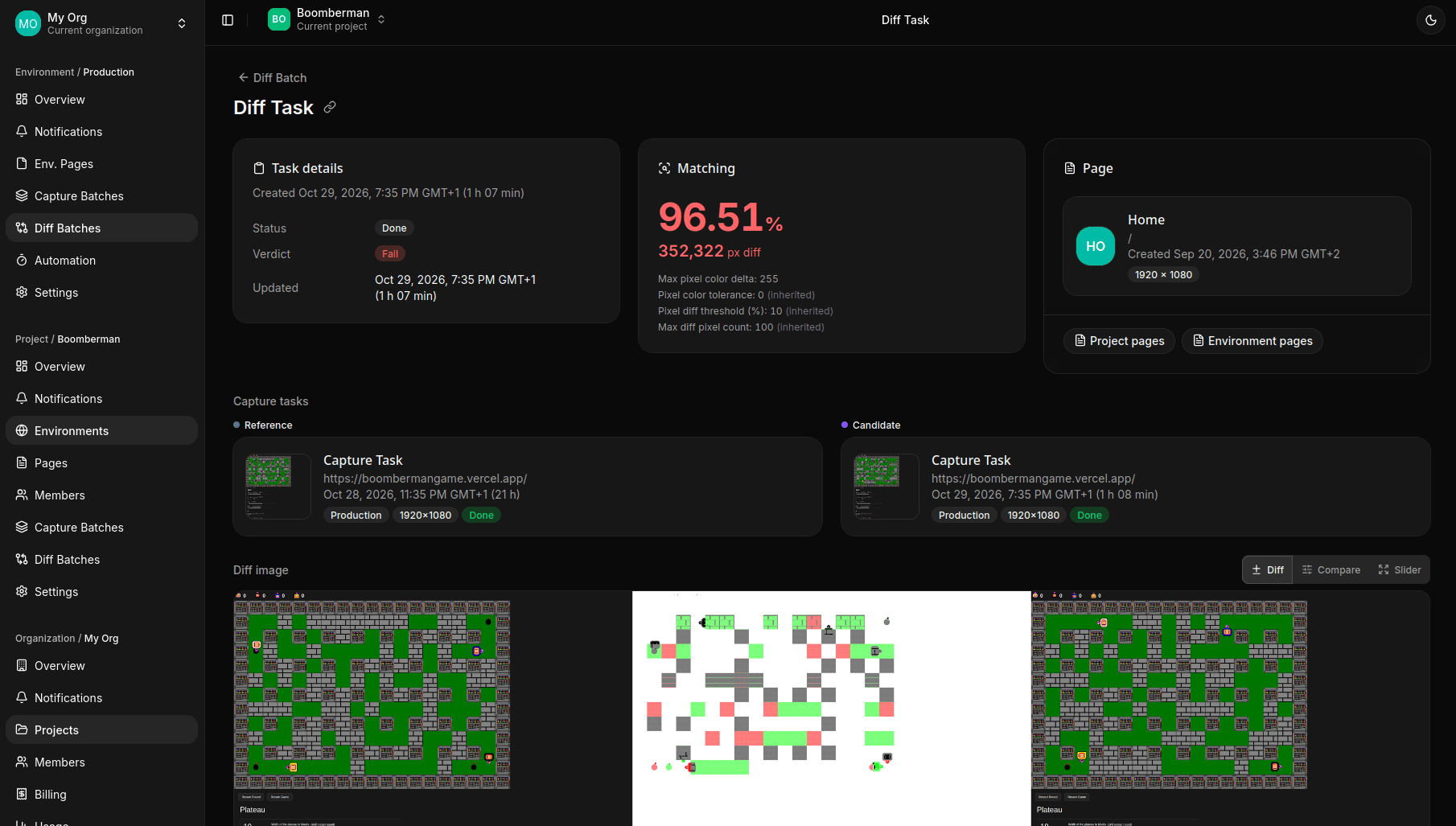Open Project Members in sidebar
Screen dimensions: 1456x826
(102, 495)
